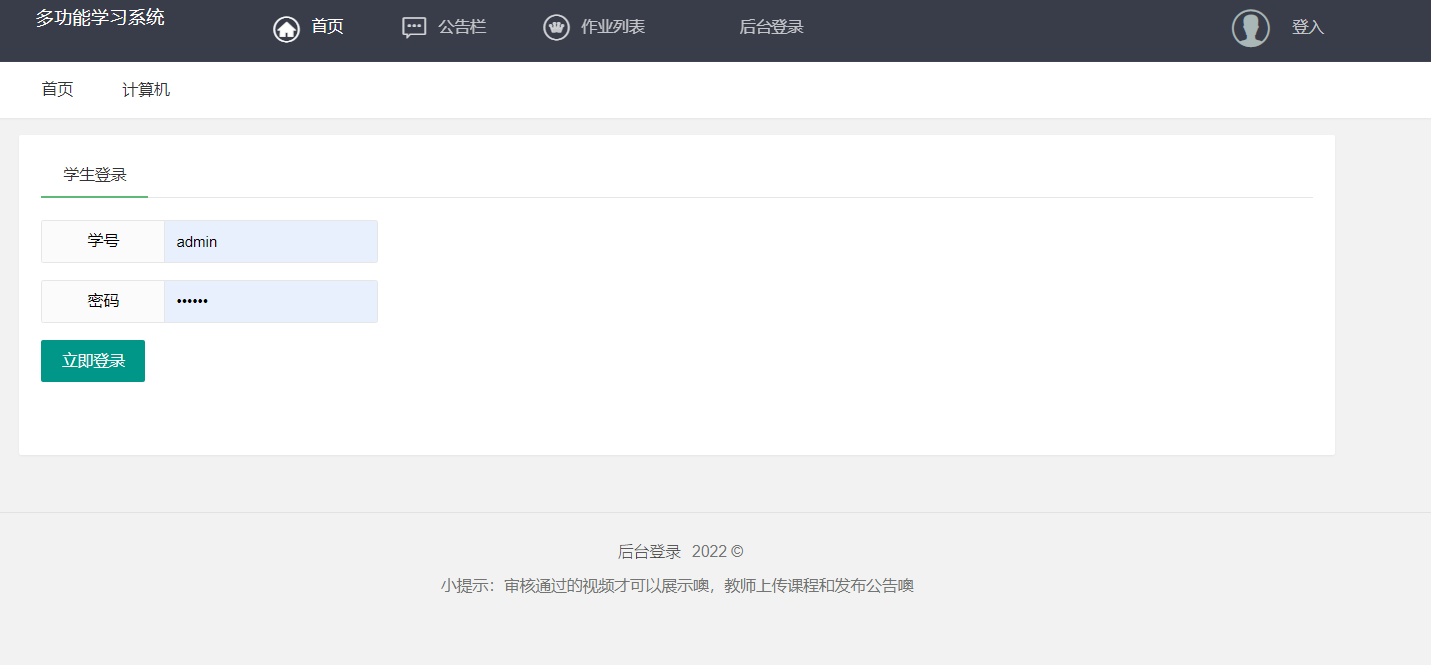Click the 密码 field label

(x=102, y=301)
